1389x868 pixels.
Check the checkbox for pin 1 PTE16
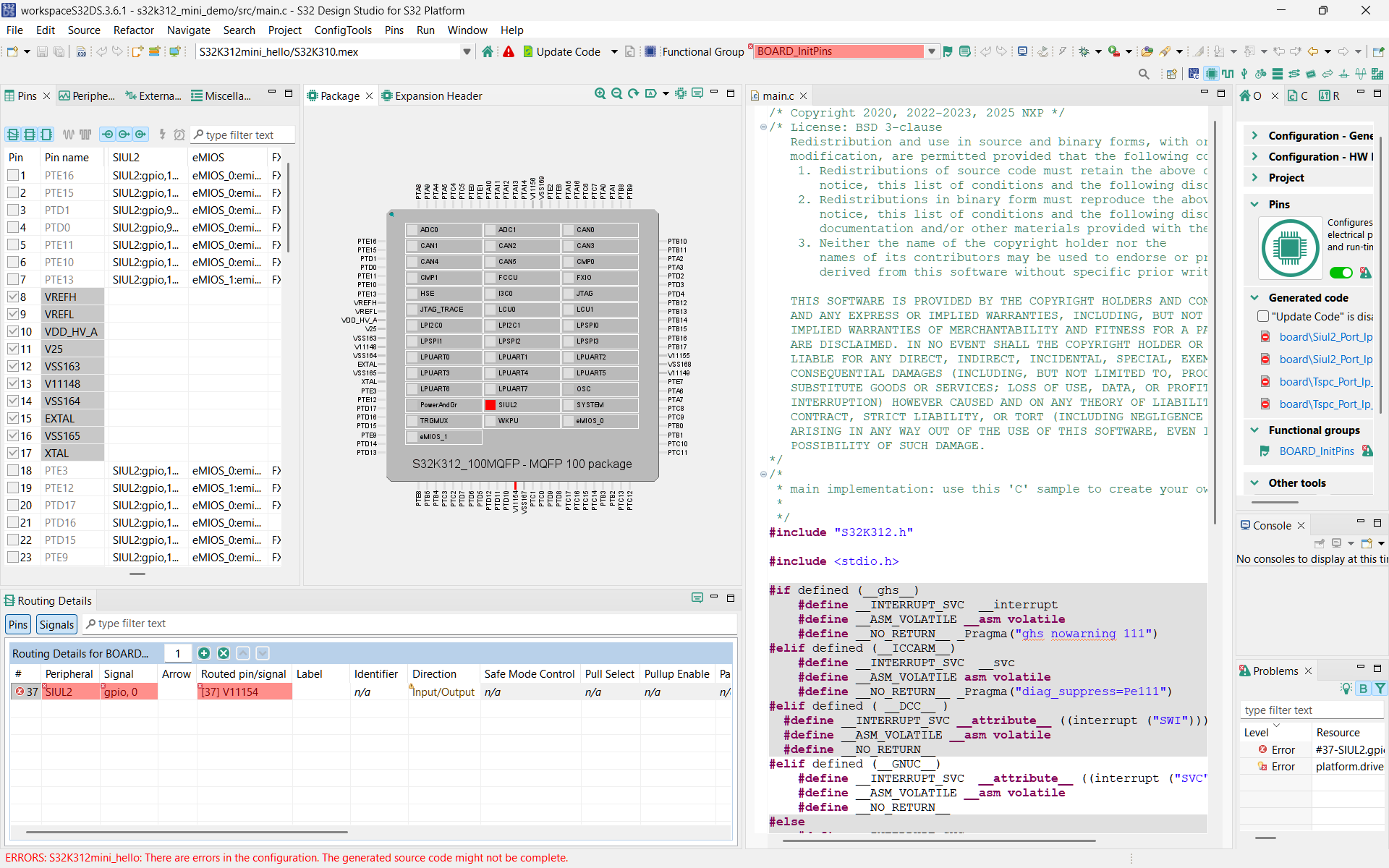click(x=12, y=175)
